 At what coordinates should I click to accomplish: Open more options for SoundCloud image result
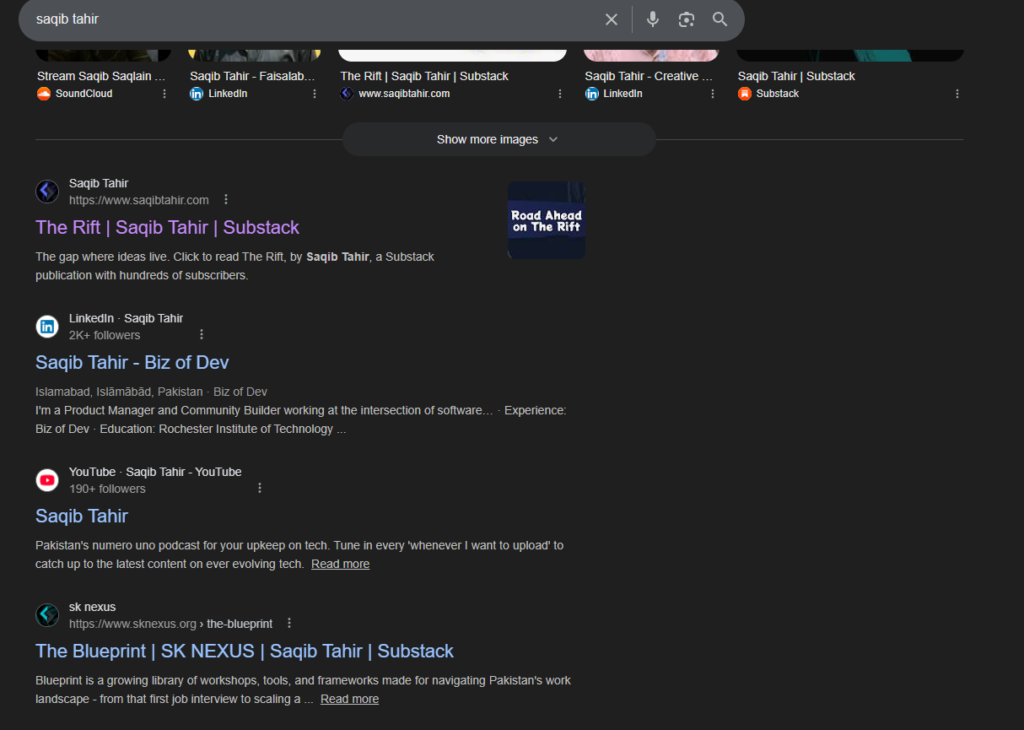tap(165, 94)
